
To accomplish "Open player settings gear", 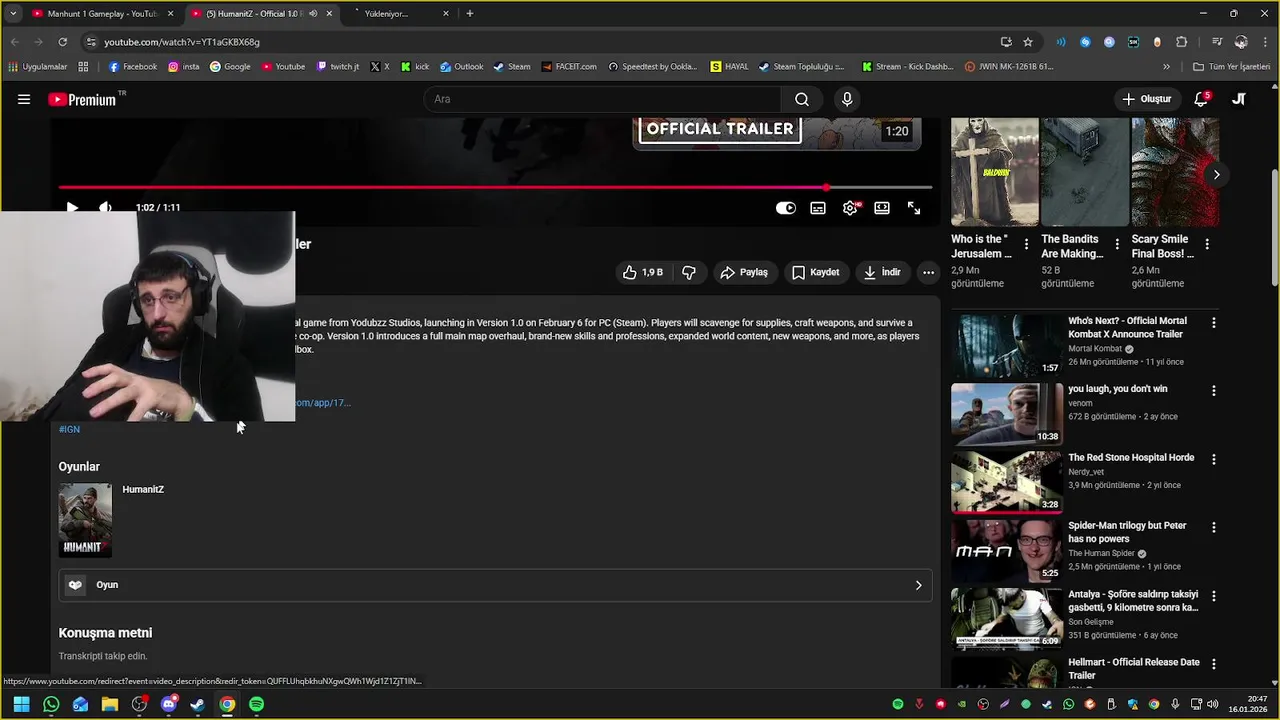I will coord(850,208).
